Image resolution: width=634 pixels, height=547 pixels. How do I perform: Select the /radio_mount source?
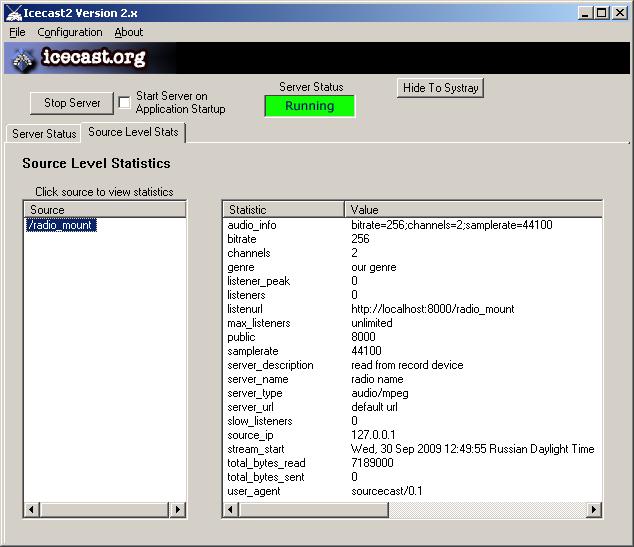coord(61,225)
